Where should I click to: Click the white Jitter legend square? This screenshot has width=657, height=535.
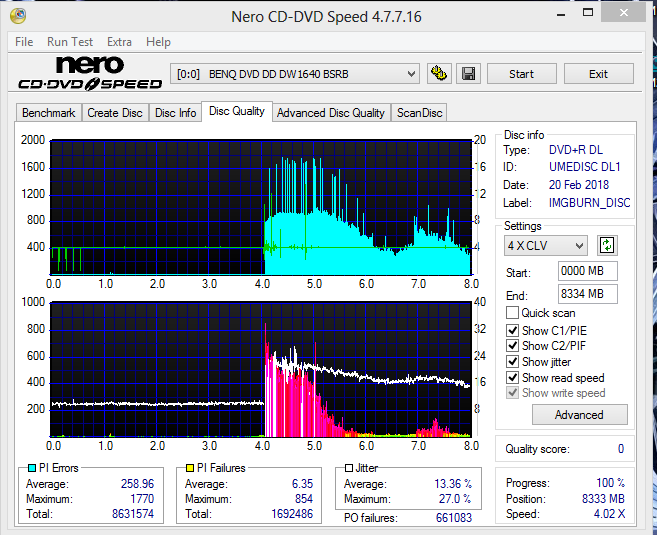pyautogui.click(x=349, y=468)
